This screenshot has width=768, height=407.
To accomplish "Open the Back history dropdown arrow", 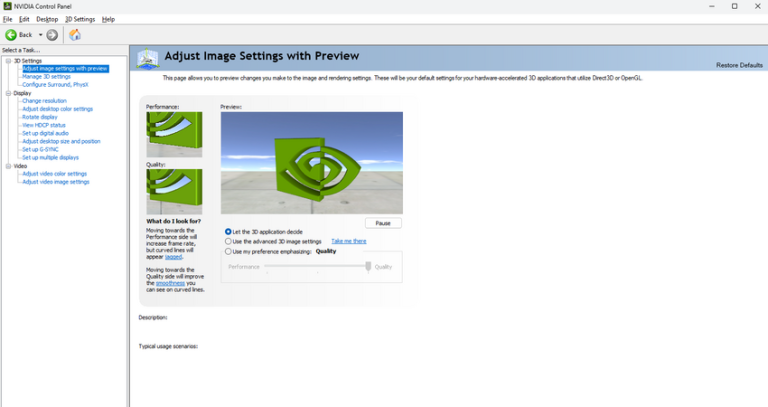I will point(41,35).
